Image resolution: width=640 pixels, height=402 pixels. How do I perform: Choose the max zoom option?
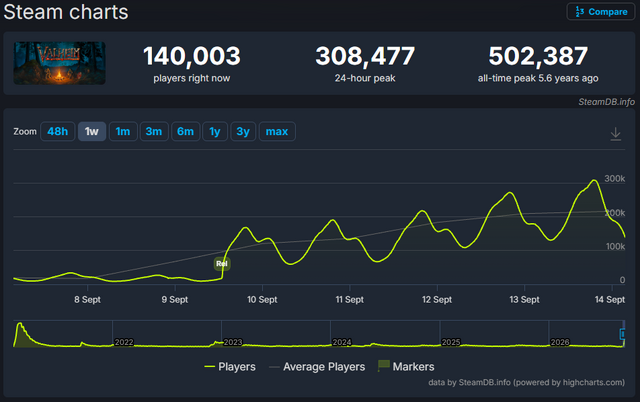click(x=277, y=131)
